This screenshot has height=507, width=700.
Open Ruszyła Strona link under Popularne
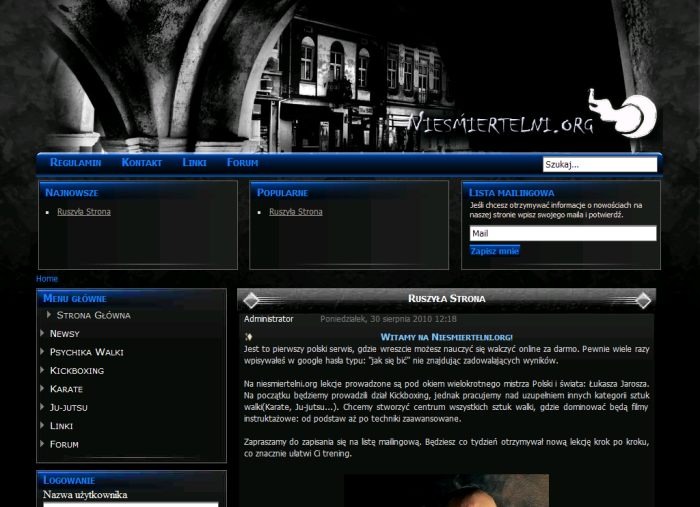296,212
